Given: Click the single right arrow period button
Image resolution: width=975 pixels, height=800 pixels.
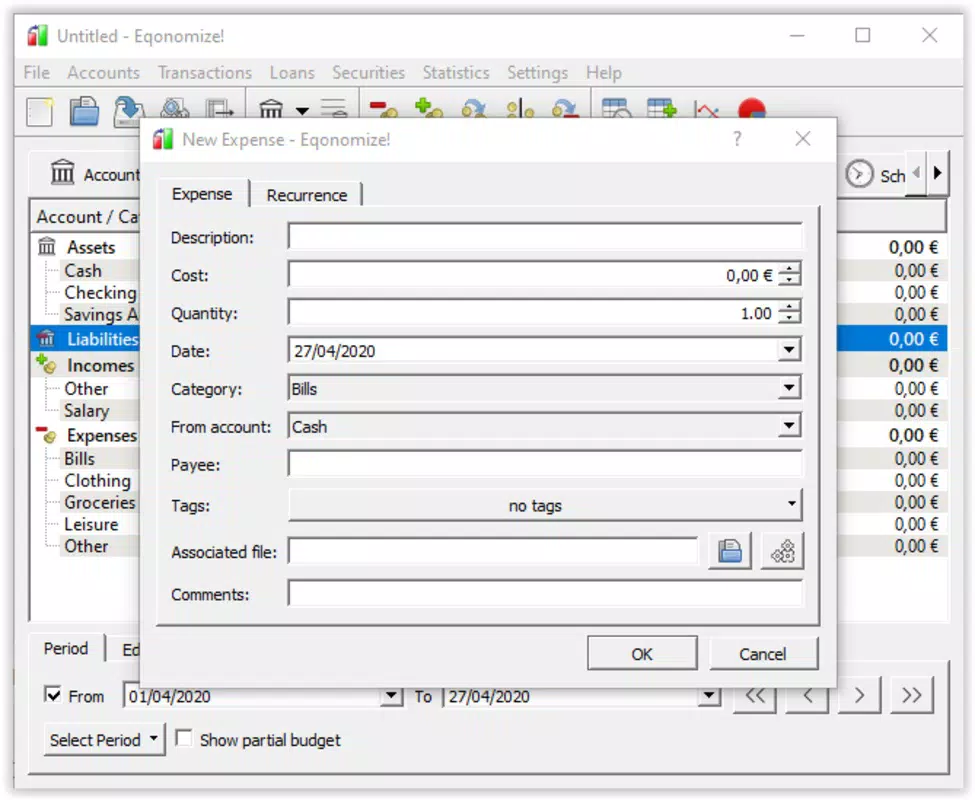Looking at the screenshot, I should [859, 694].
